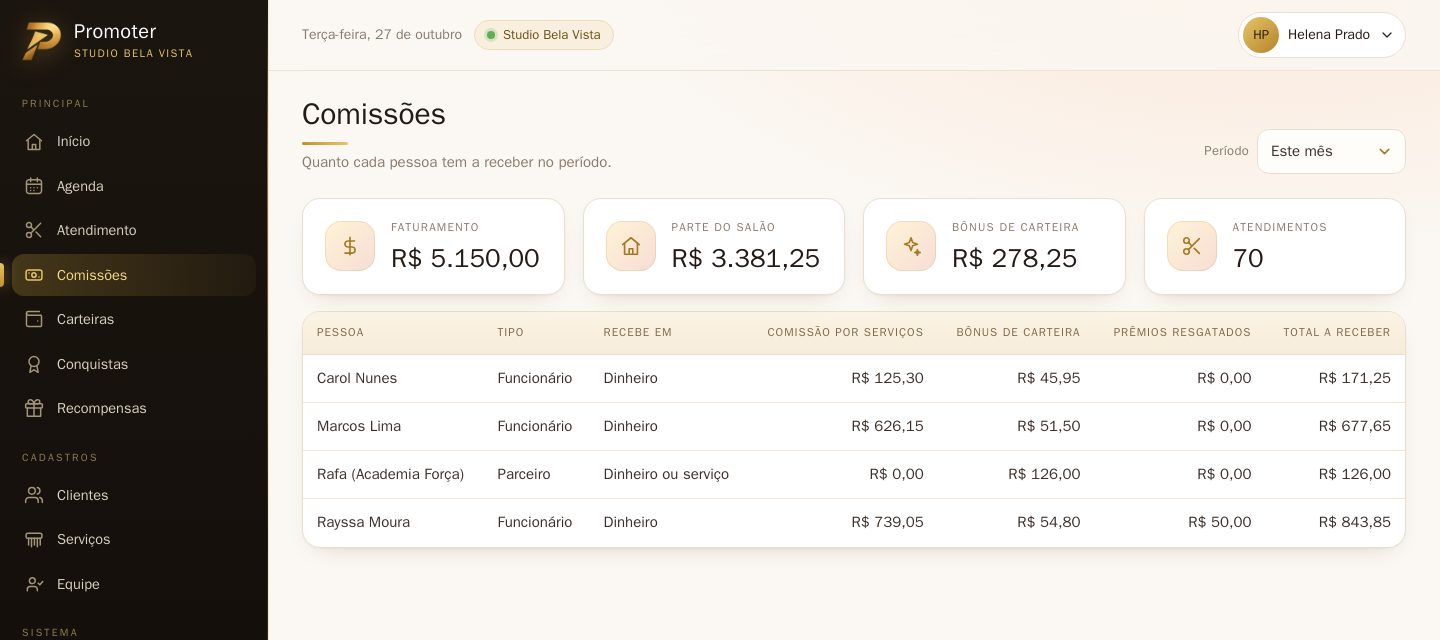
Task: Expand the Helena Prado user menu chevron
Action: pos(1387,35)
